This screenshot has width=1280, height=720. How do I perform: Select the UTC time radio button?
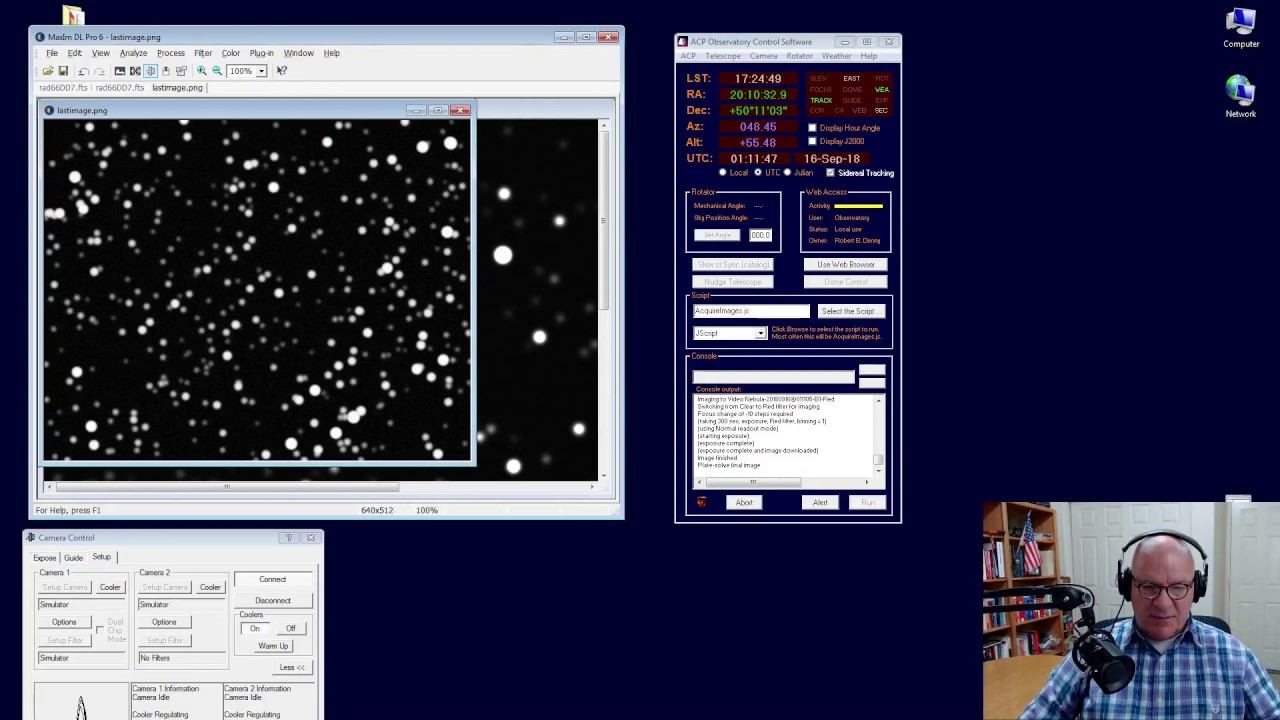coord(758,173)
